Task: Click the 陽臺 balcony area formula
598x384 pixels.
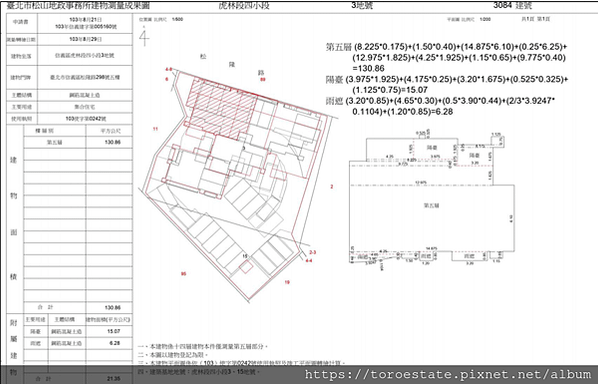Action: pyautogui.click(x=446, y=85)
